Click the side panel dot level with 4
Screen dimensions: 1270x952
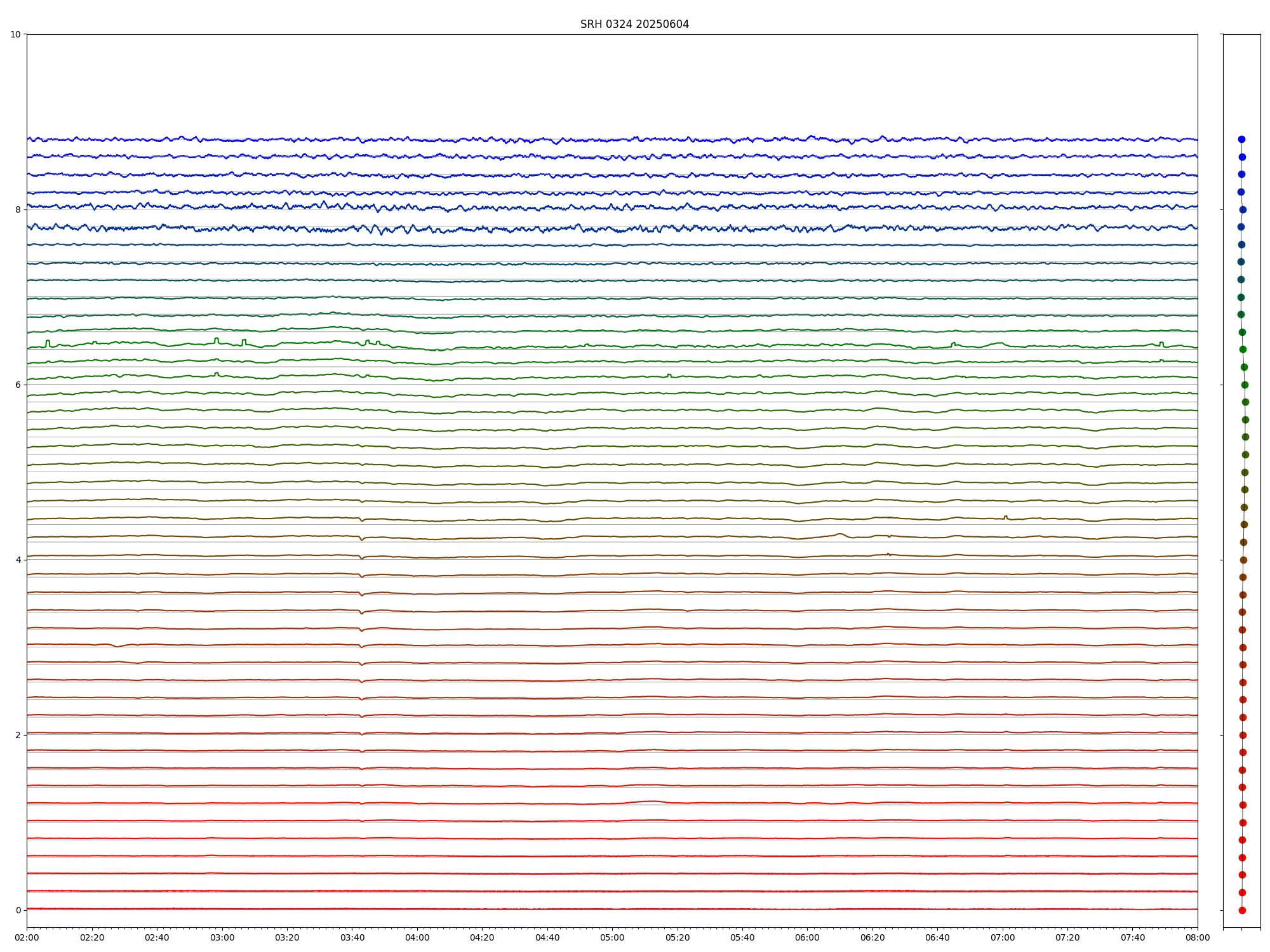point(1243,560)
